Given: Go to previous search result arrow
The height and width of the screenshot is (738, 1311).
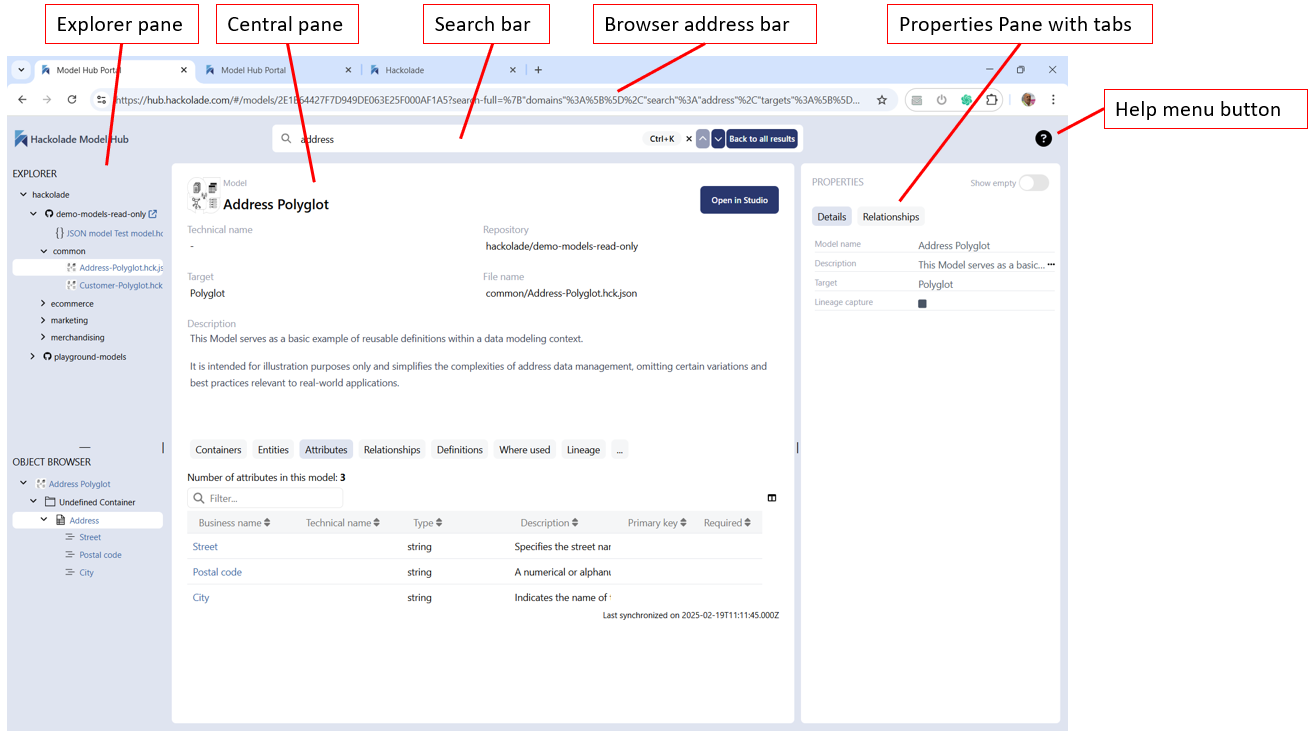Looking at the screenshot, I should (x=703, y=139).
